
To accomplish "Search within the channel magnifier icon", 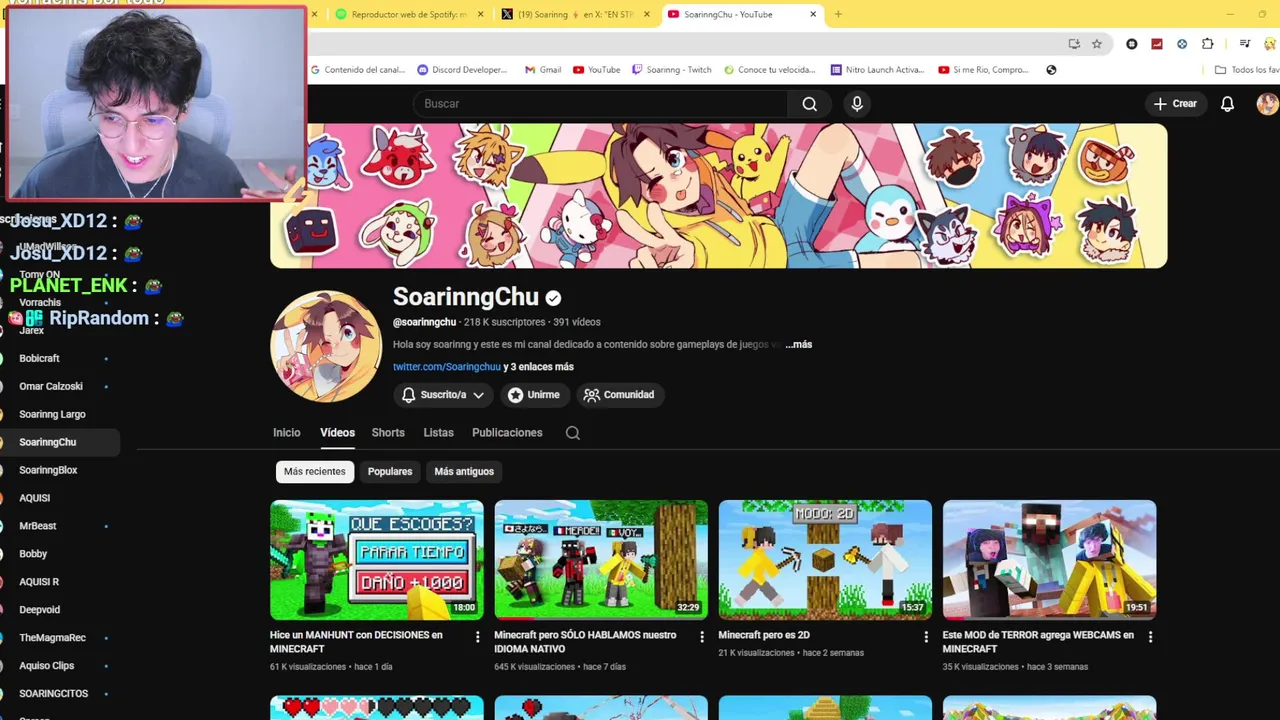I will 572,433.
